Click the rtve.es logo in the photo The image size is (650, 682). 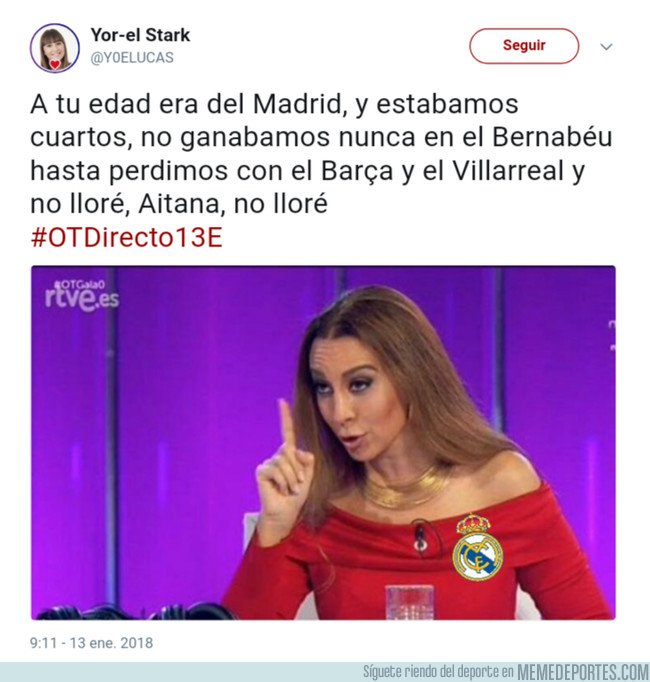[x=82, y=300]
